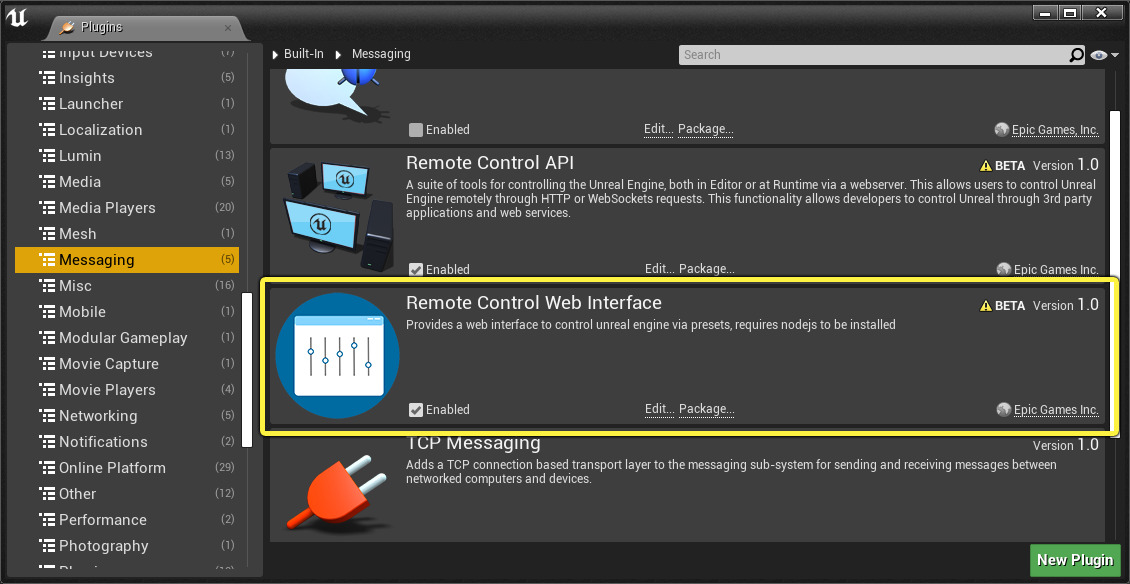
Task: Select the Messaging breadcrumb
Action: (x=381, y=54)
